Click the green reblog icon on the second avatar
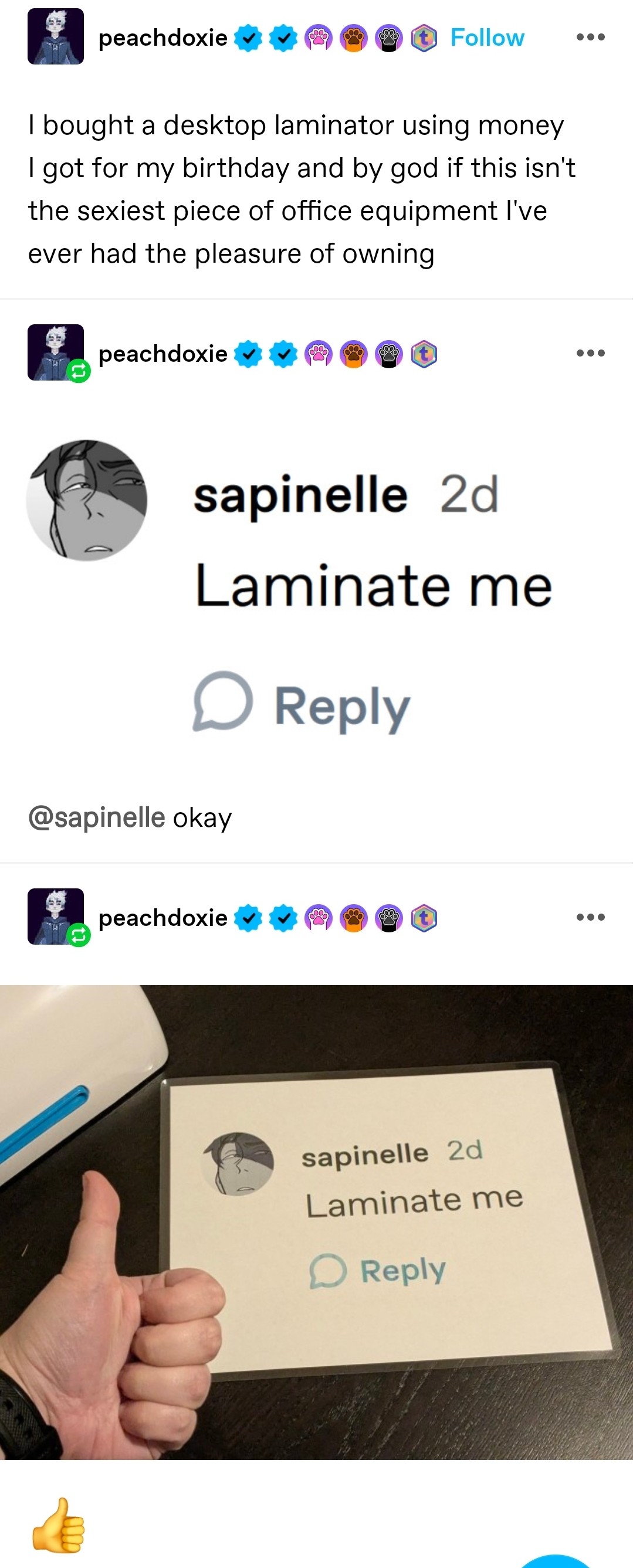 (x=79, y=371)
